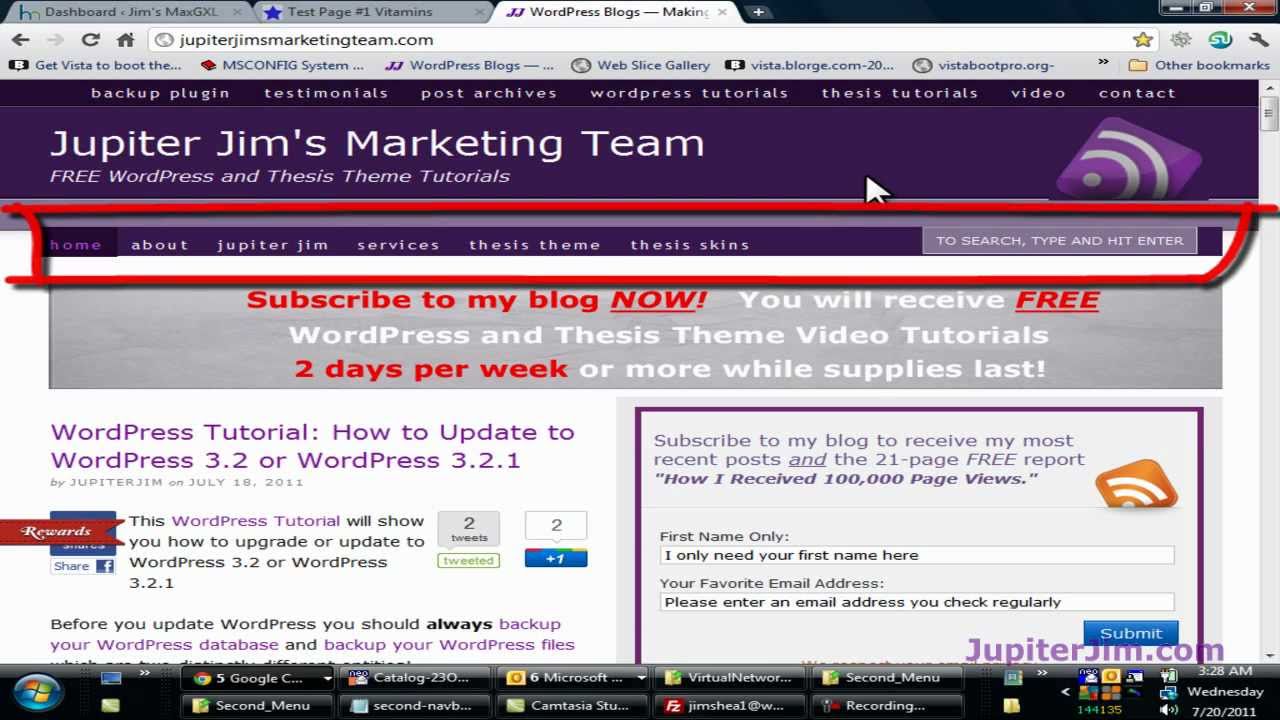Expand the Google Chrome taskbar group
Viewport: 1280px width, 720px height.
click(x=327, y=678)
